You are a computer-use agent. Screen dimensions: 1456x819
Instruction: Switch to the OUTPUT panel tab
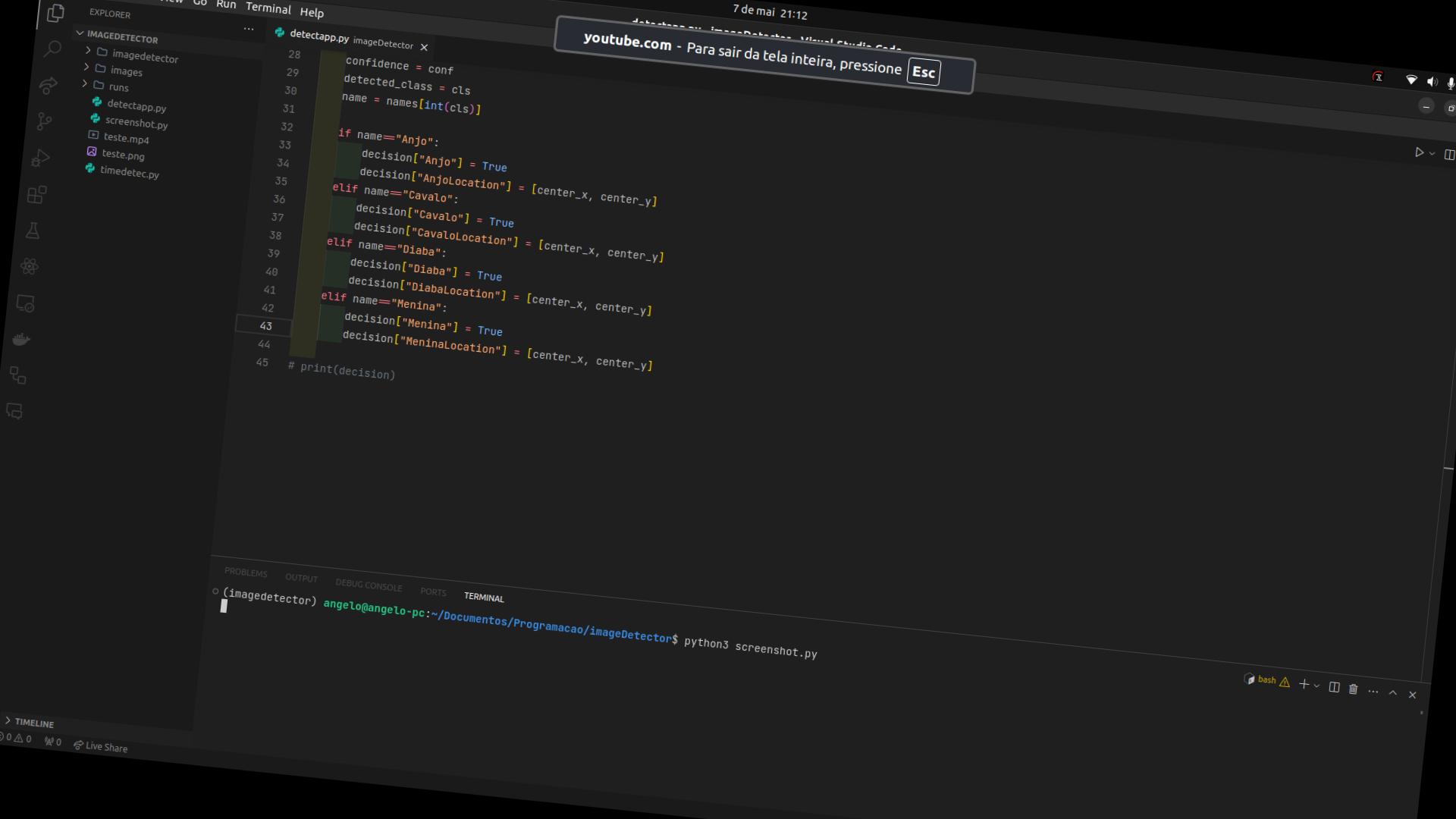click(301, 578)
